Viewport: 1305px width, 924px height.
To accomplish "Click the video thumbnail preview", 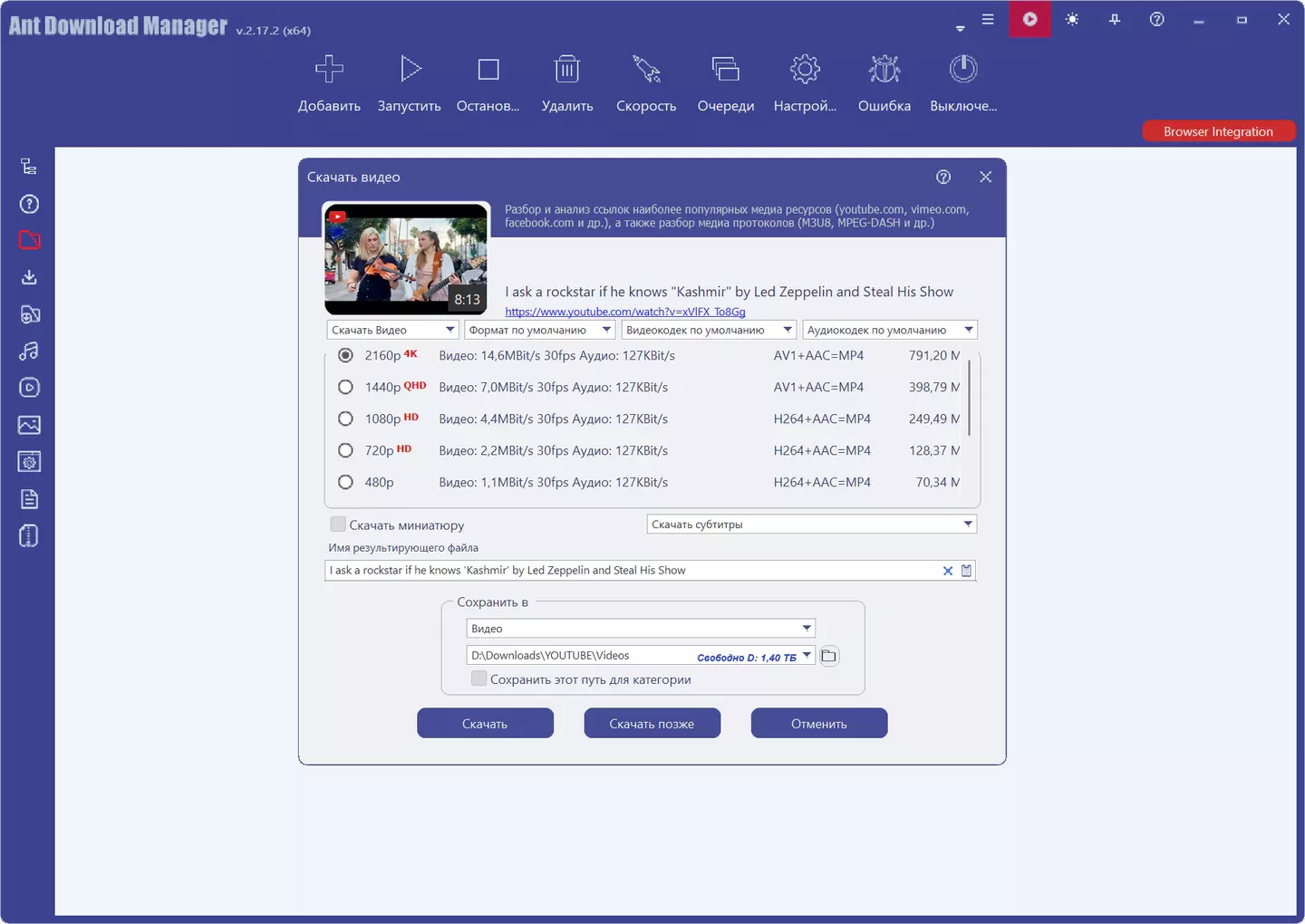I will coord(407,258).
